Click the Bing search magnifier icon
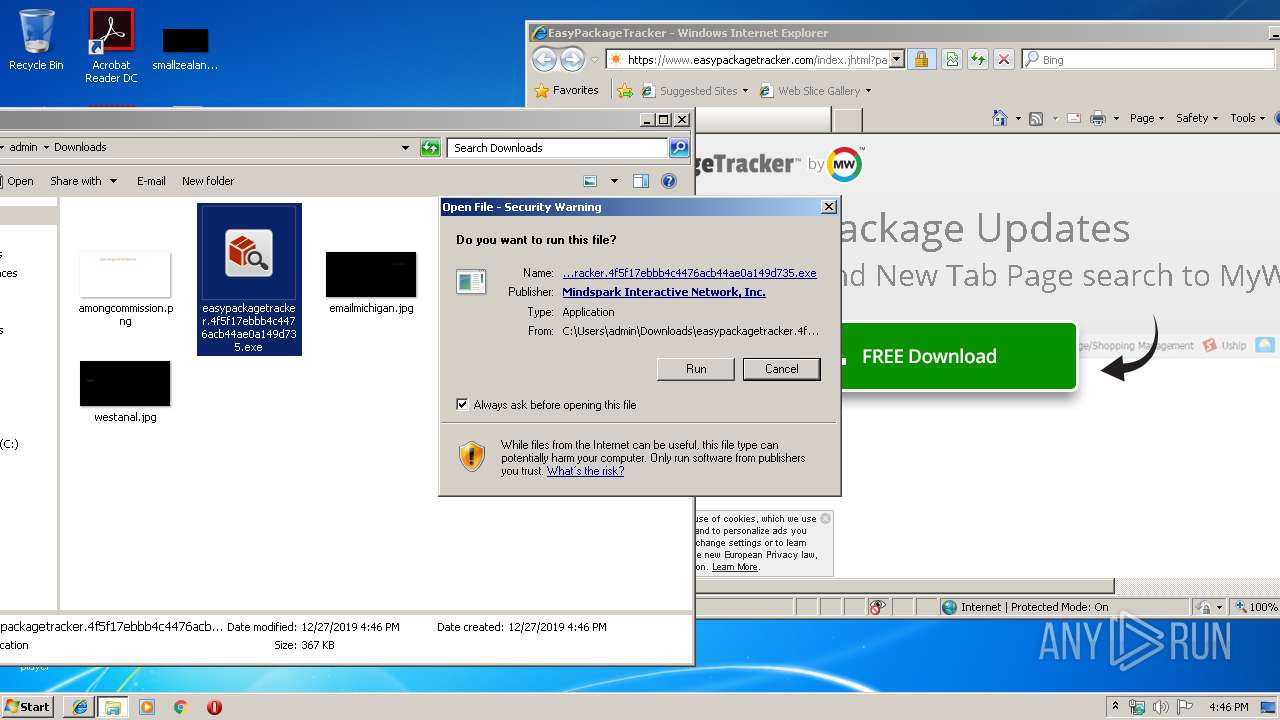 [1032, 60]
